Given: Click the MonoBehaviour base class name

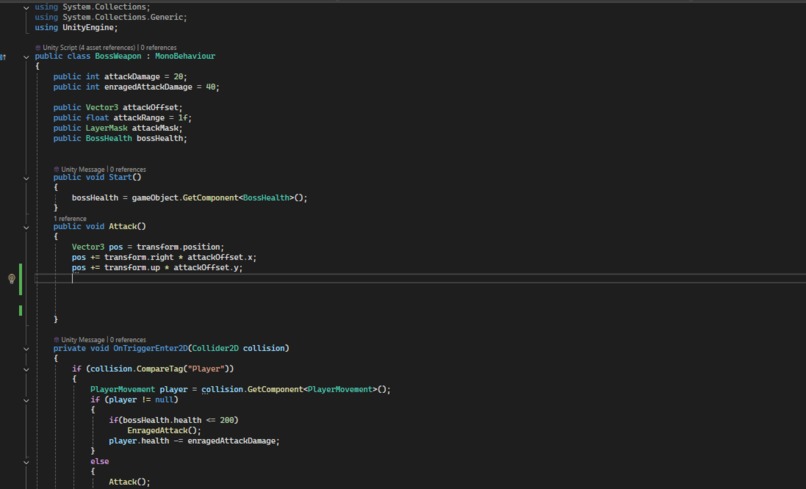Looking at the screenshot, I should tap(185, 56).
